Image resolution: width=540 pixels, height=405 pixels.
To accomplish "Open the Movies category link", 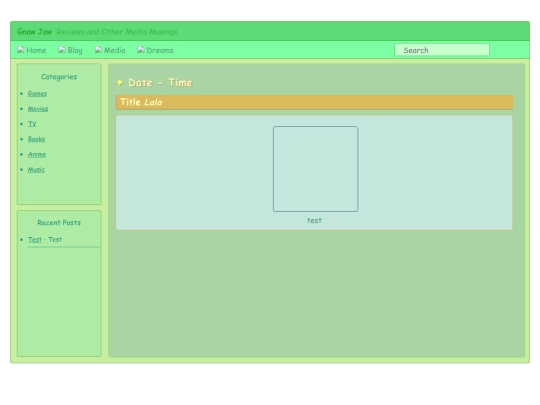I will 38,109.
